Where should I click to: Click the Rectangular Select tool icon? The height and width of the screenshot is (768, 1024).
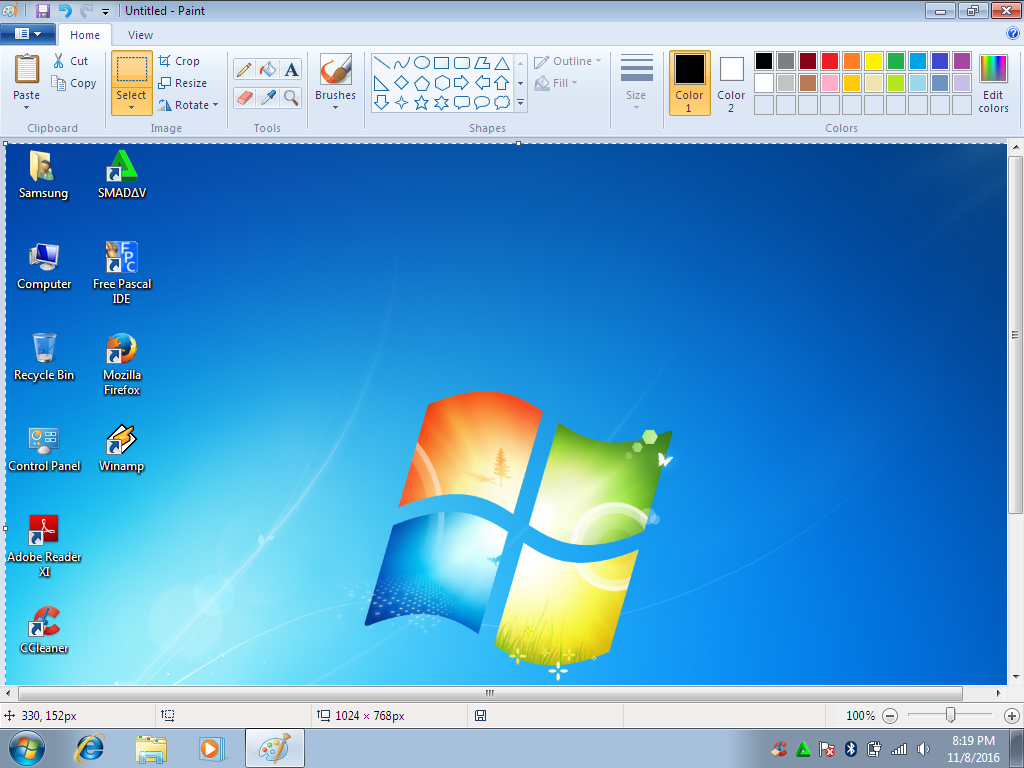131,69
